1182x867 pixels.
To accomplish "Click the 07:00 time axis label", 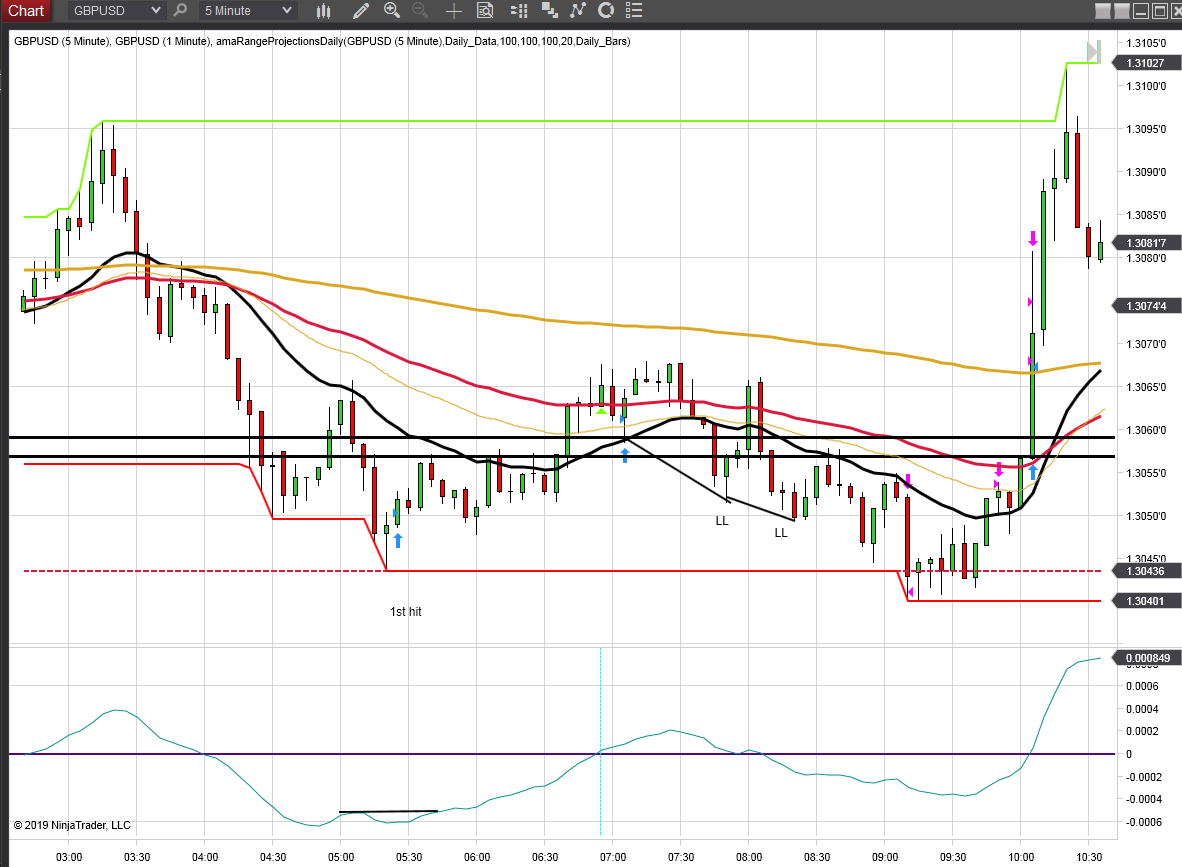I will tap(613, 857).
